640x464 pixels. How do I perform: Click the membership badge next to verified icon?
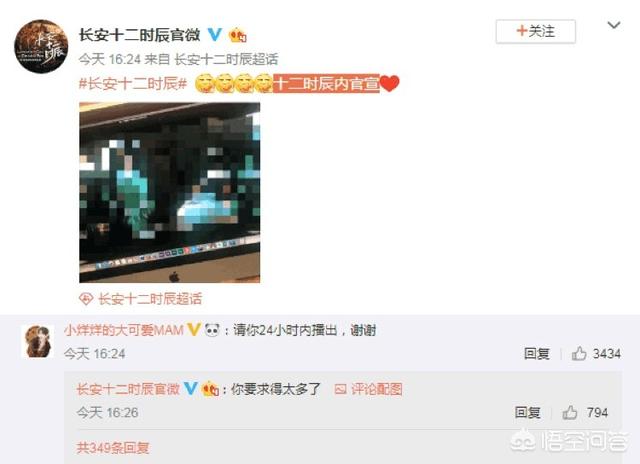point(238,35)
